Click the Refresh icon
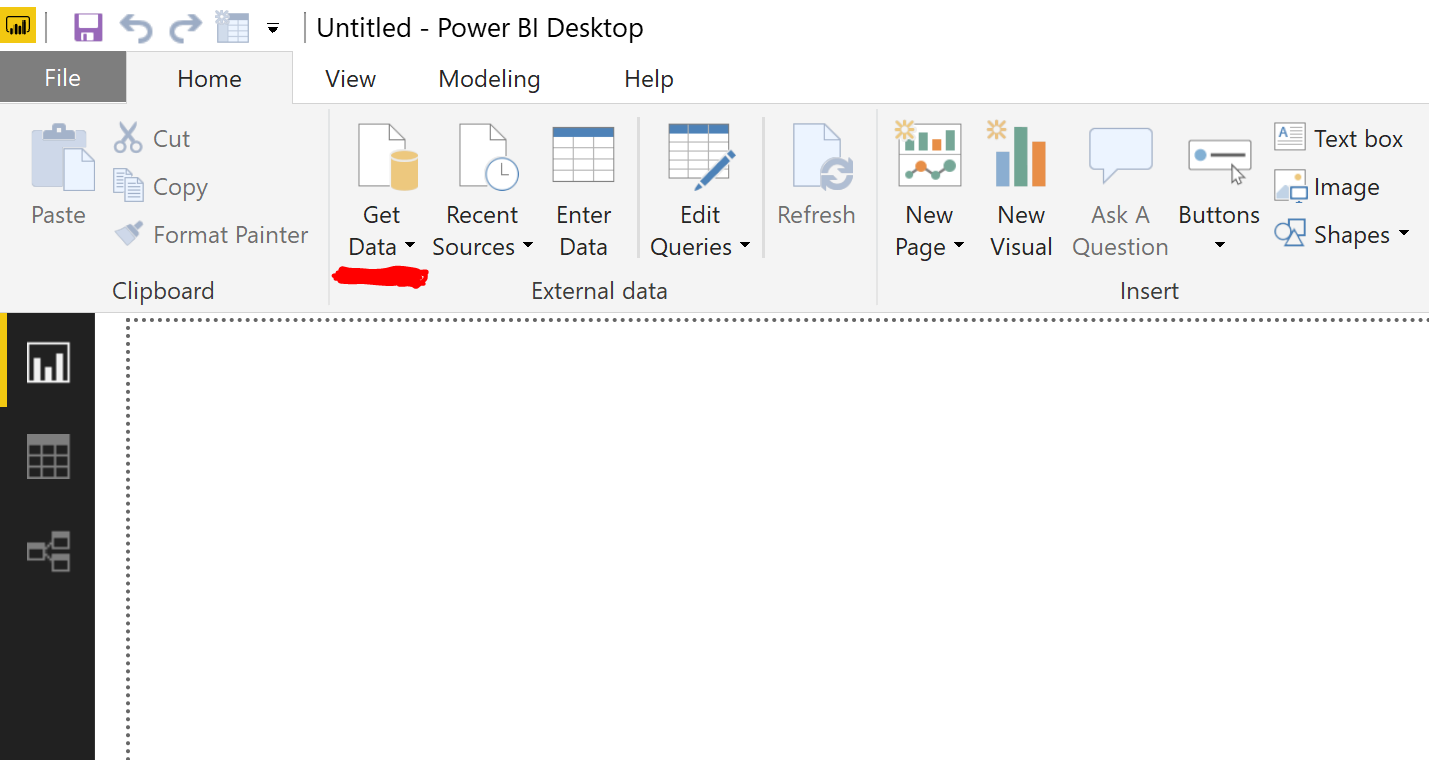Screen dimensions: 1429x760 tap(823, 157)
